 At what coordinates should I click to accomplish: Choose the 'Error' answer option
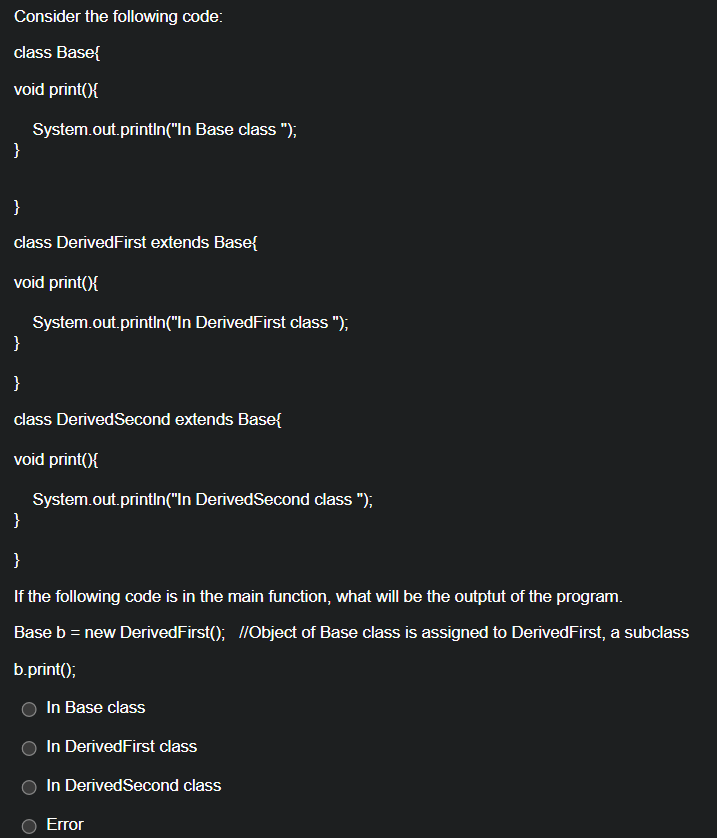(x=29, y=825)
